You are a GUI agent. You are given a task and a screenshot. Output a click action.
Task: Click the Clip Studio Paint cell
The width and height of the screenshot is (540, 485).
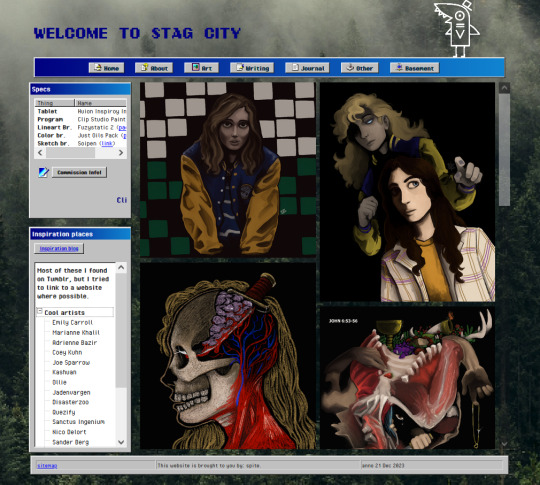click(102, 119)
